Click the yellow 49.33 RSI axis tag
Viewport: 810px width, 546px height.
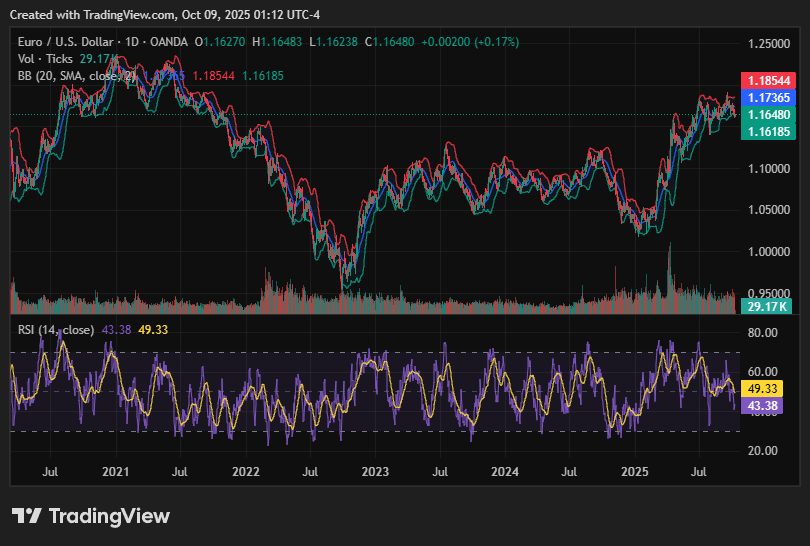pyautogui.click(x=763, y=388)
